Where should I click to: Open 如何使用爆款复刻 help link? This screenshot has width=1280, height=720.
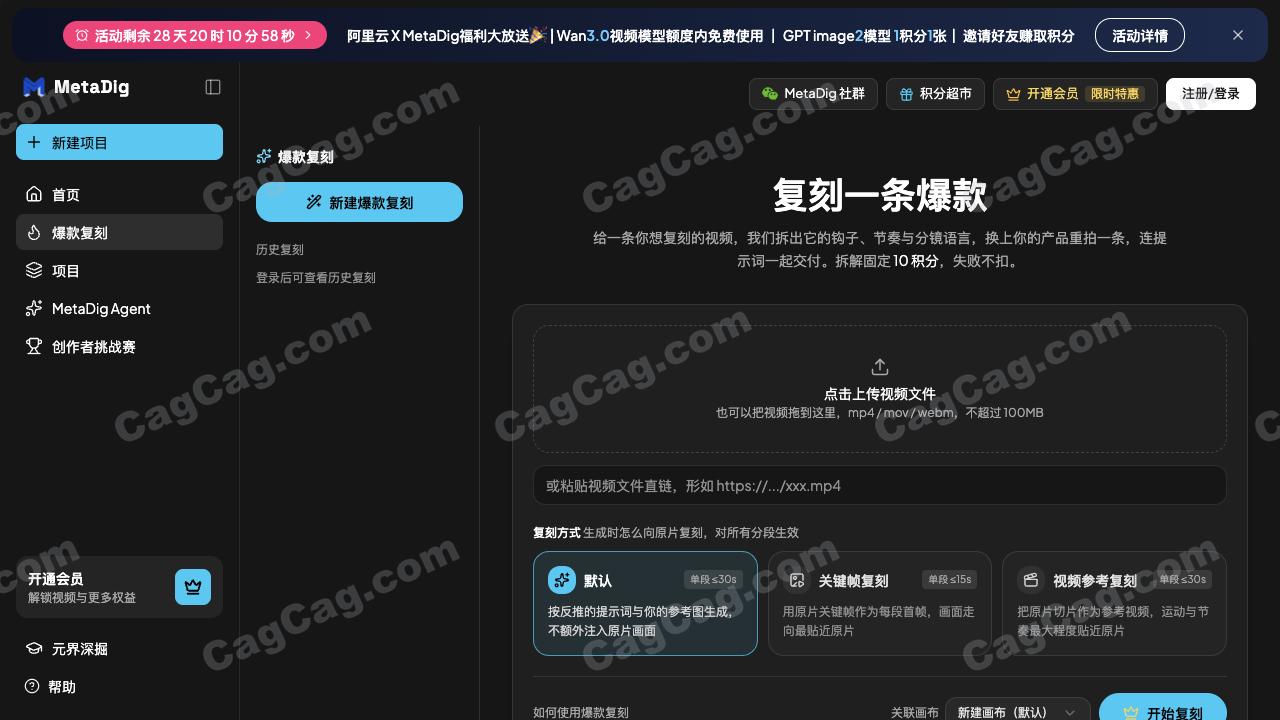coord(581,713)
